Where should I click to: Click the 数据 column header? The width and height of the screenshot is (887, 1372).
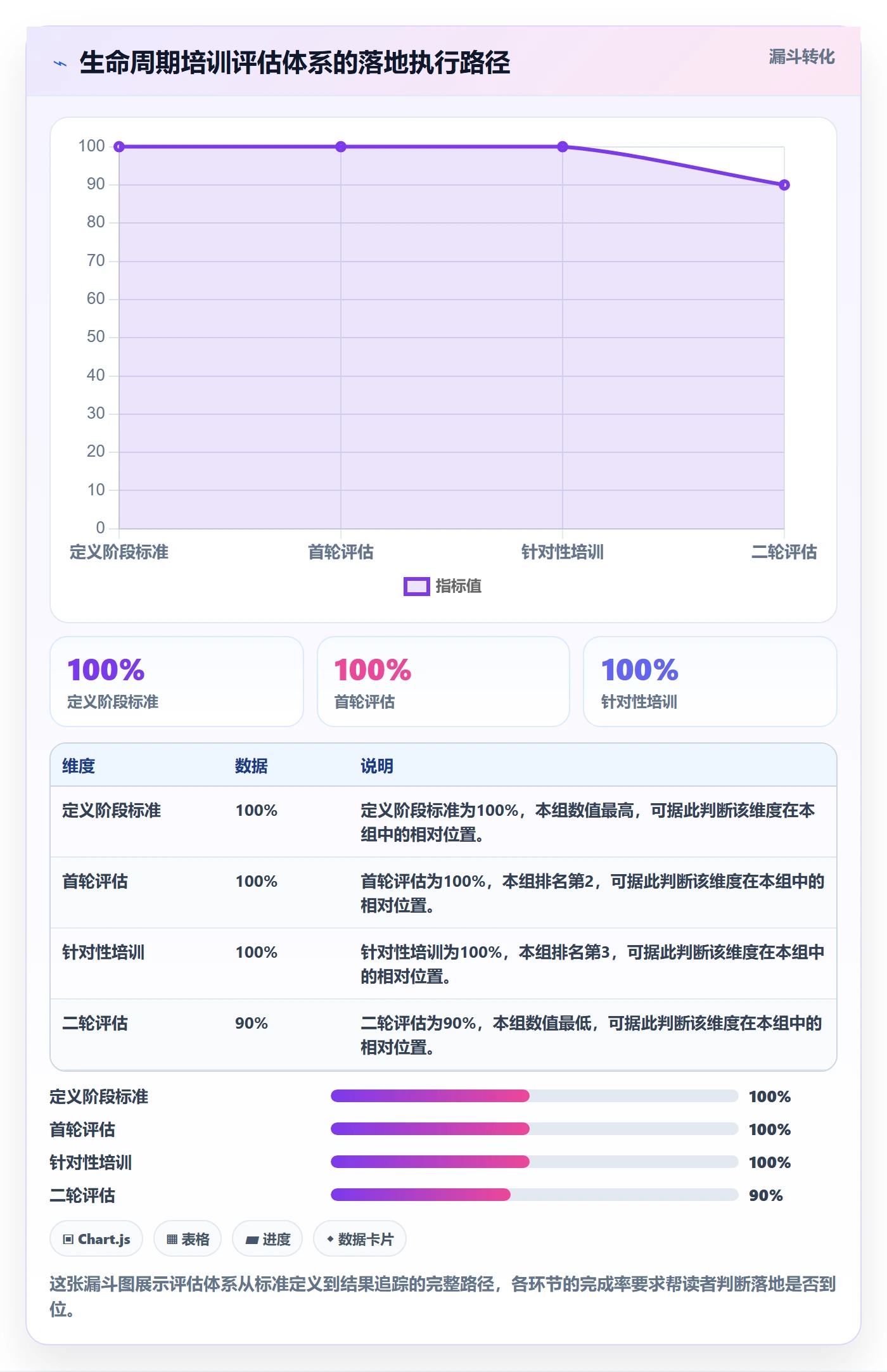252,766
